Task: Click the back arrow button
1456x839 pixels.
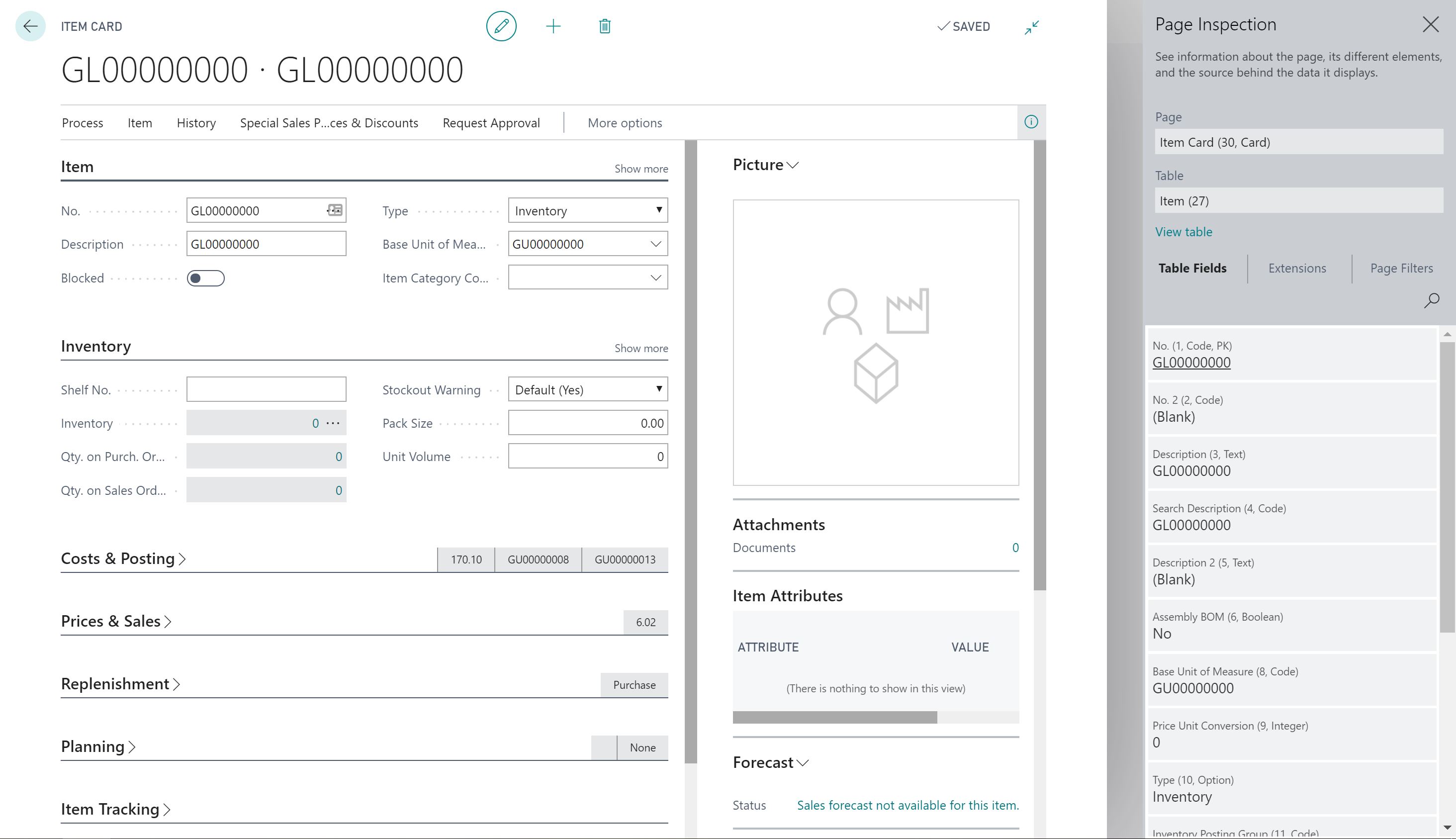Action: coord(30,26)
